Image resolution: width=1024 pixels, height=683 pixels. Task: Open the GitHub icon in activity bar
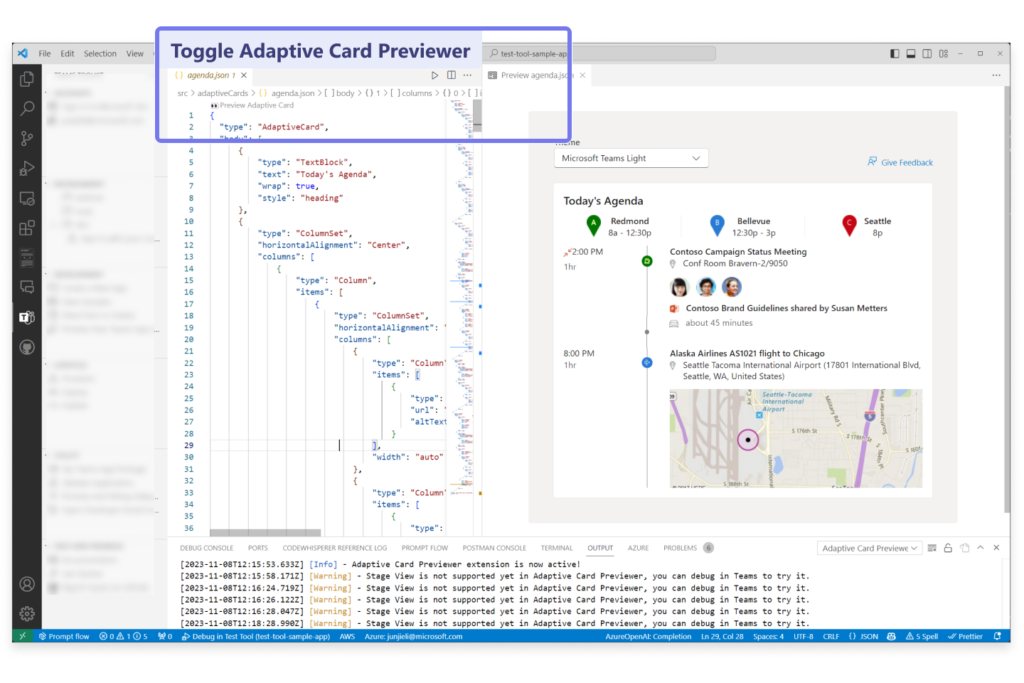point(27,347)
